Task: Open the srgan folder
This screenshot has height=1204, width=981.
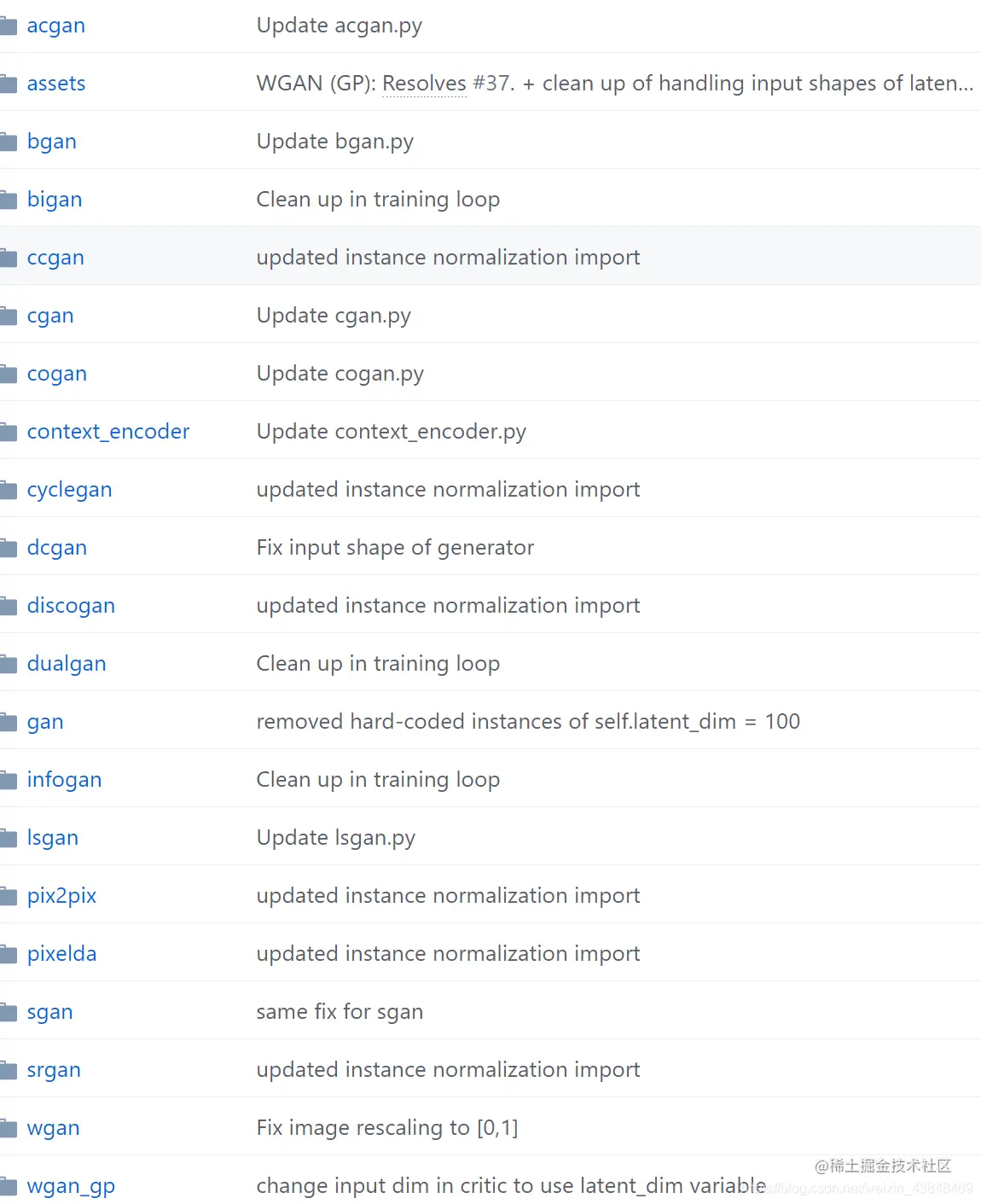Action: (54, 1071)
